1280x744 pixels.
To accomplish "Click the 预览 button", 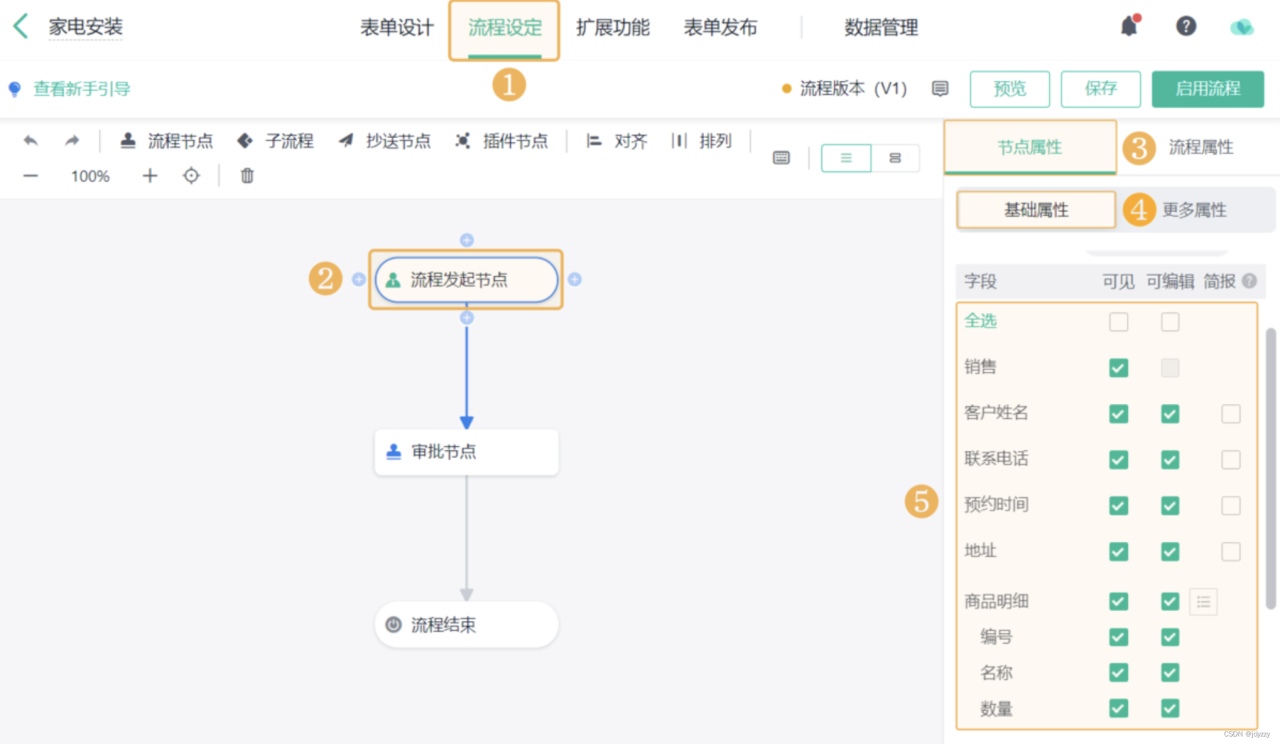I will pos(1010,89).
